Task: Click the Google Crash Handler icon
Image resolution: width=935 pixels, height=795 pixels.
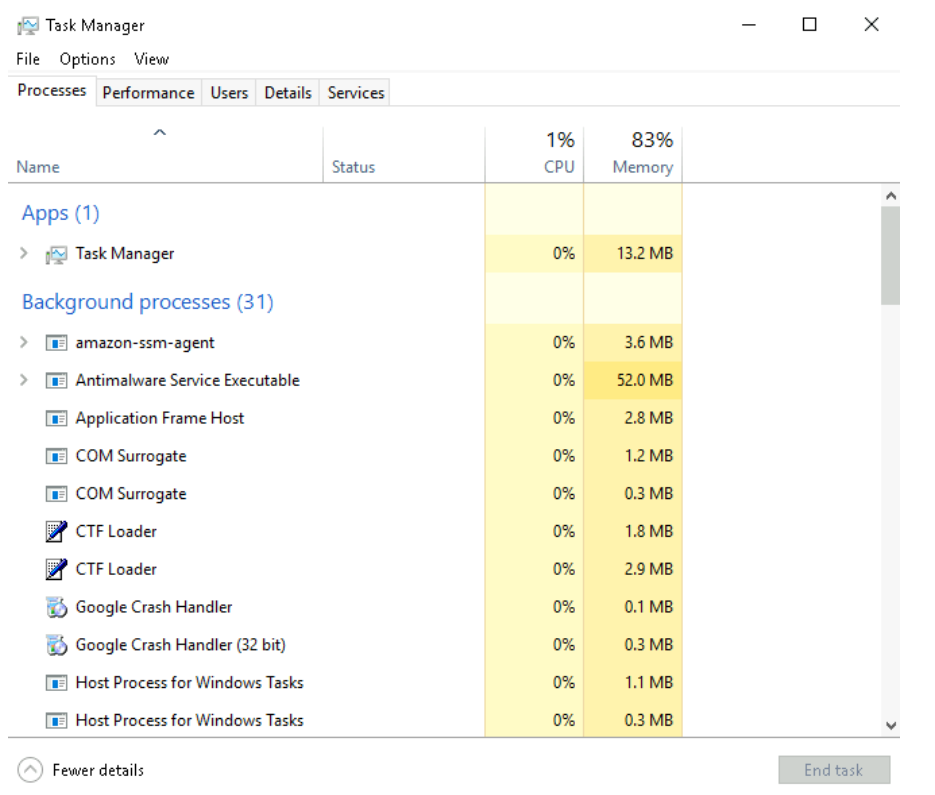Action: pyautogui.click(x=56, y=607)
